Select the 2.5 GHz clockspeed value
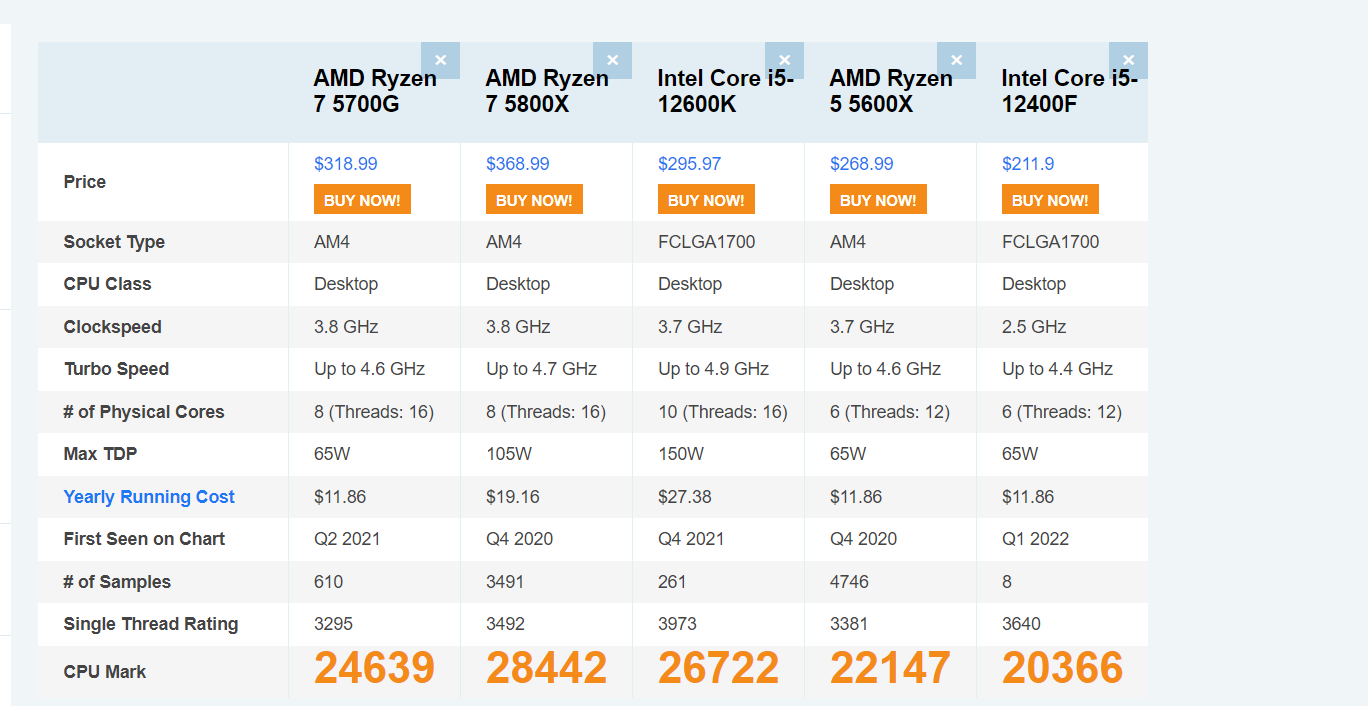Image resolution: width=1368 pixels, height=706 pixels. point(1034,327)
